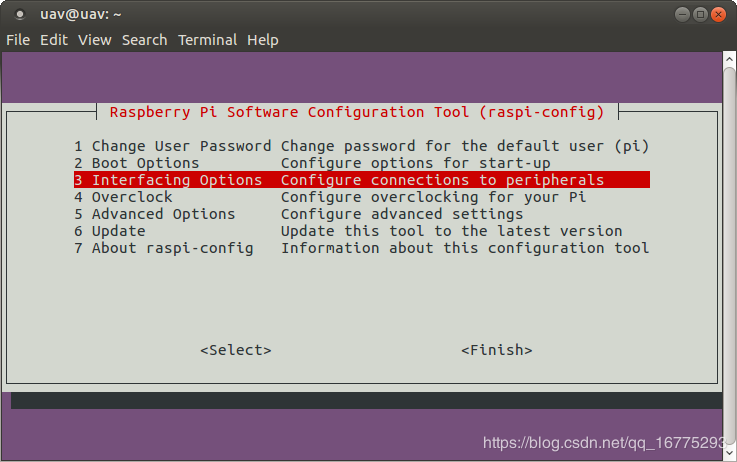Open the Edit menu
This screenshot has height=462, width=737.
[54, 40]
